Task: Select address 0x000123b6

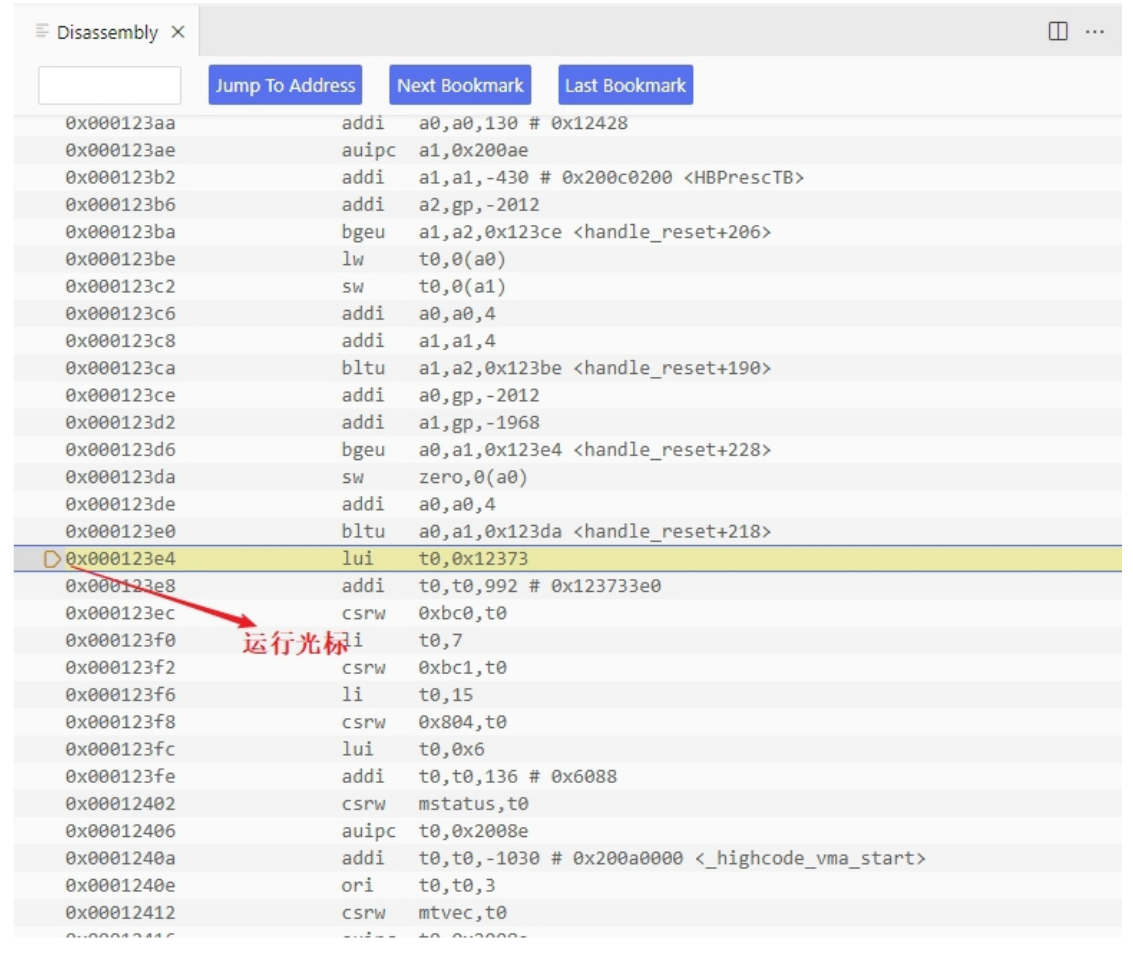Action: 121,204
